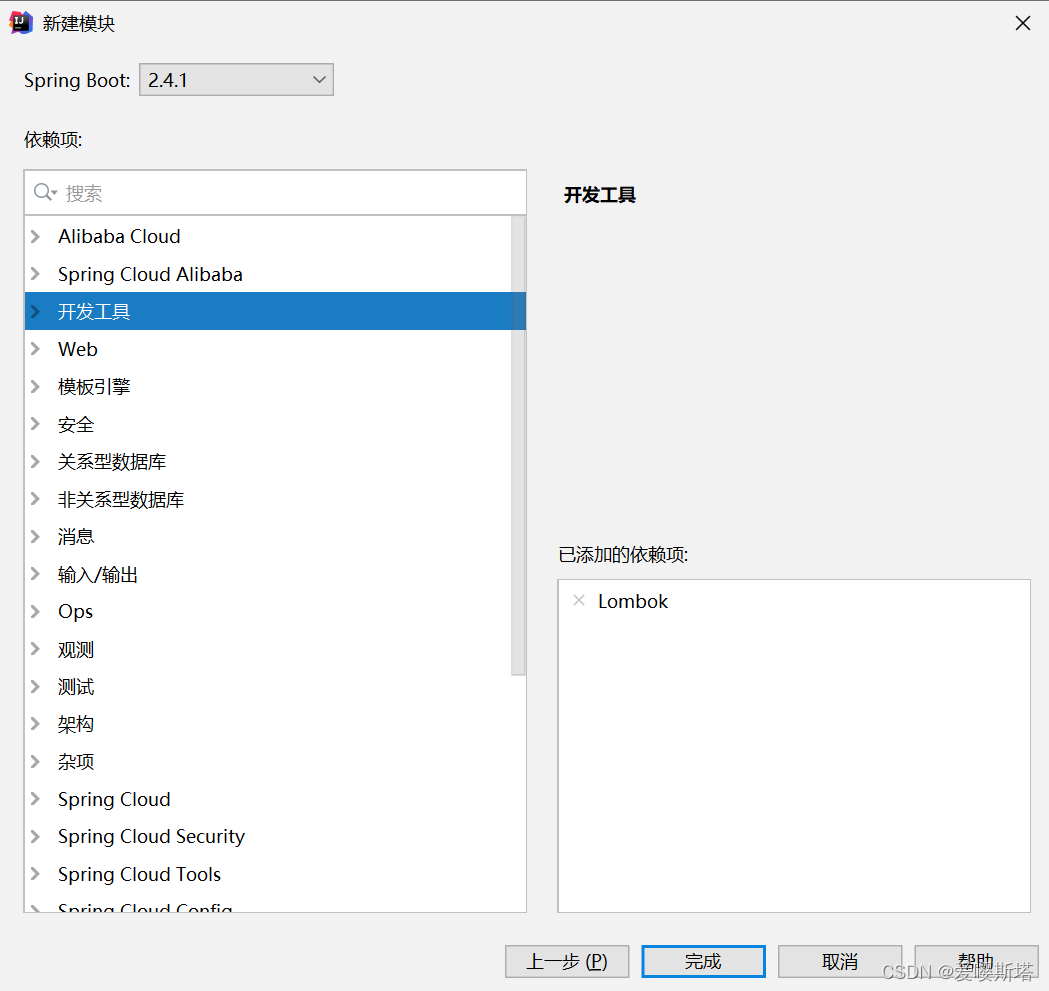This screenshot has height=991, width=1049.
Task: Expand the 观测 category chevron
Action: point(35,648)
